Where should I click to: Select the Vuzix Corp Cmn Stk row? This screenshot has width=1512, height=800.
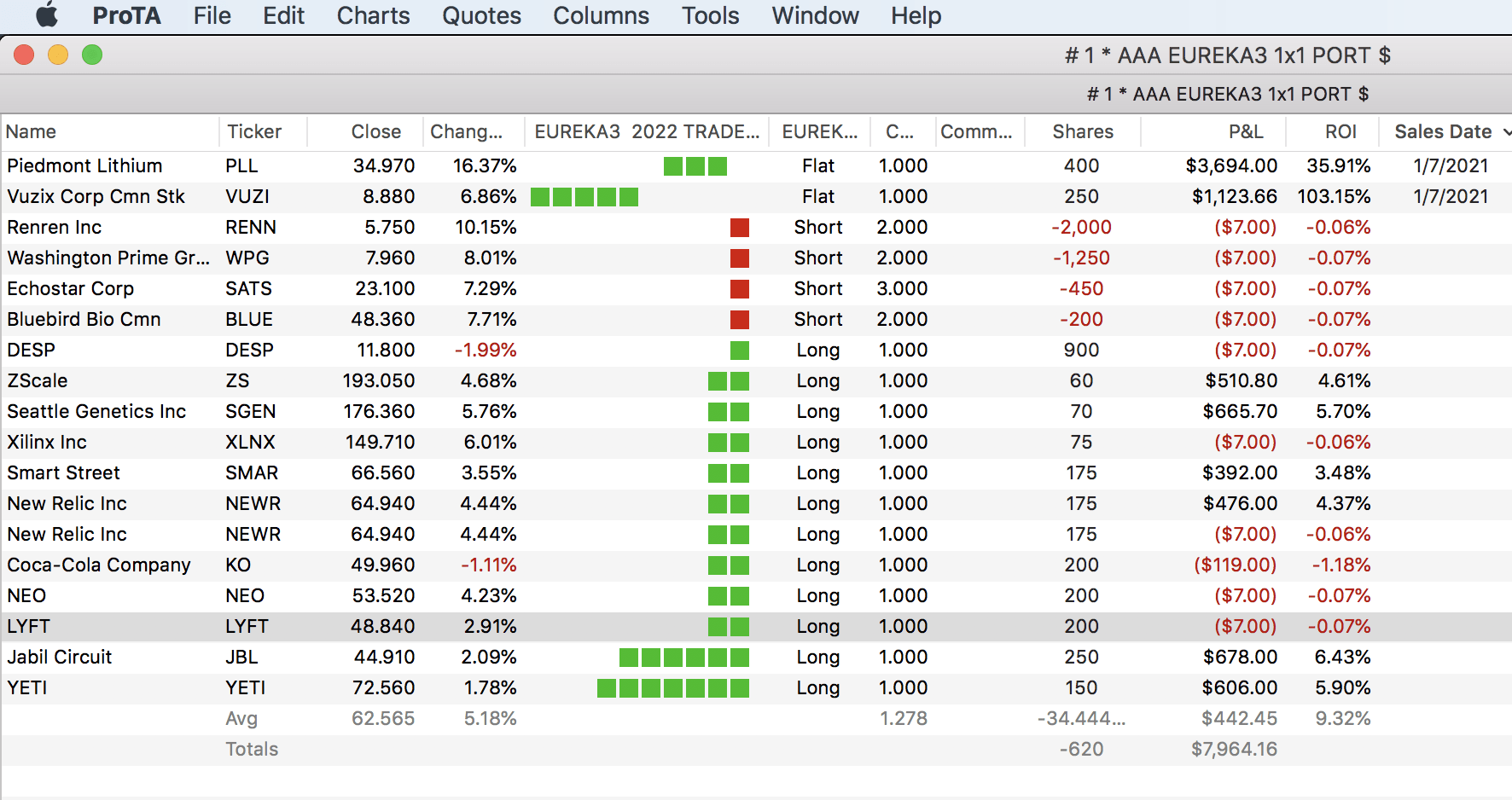tap(756, 196)
